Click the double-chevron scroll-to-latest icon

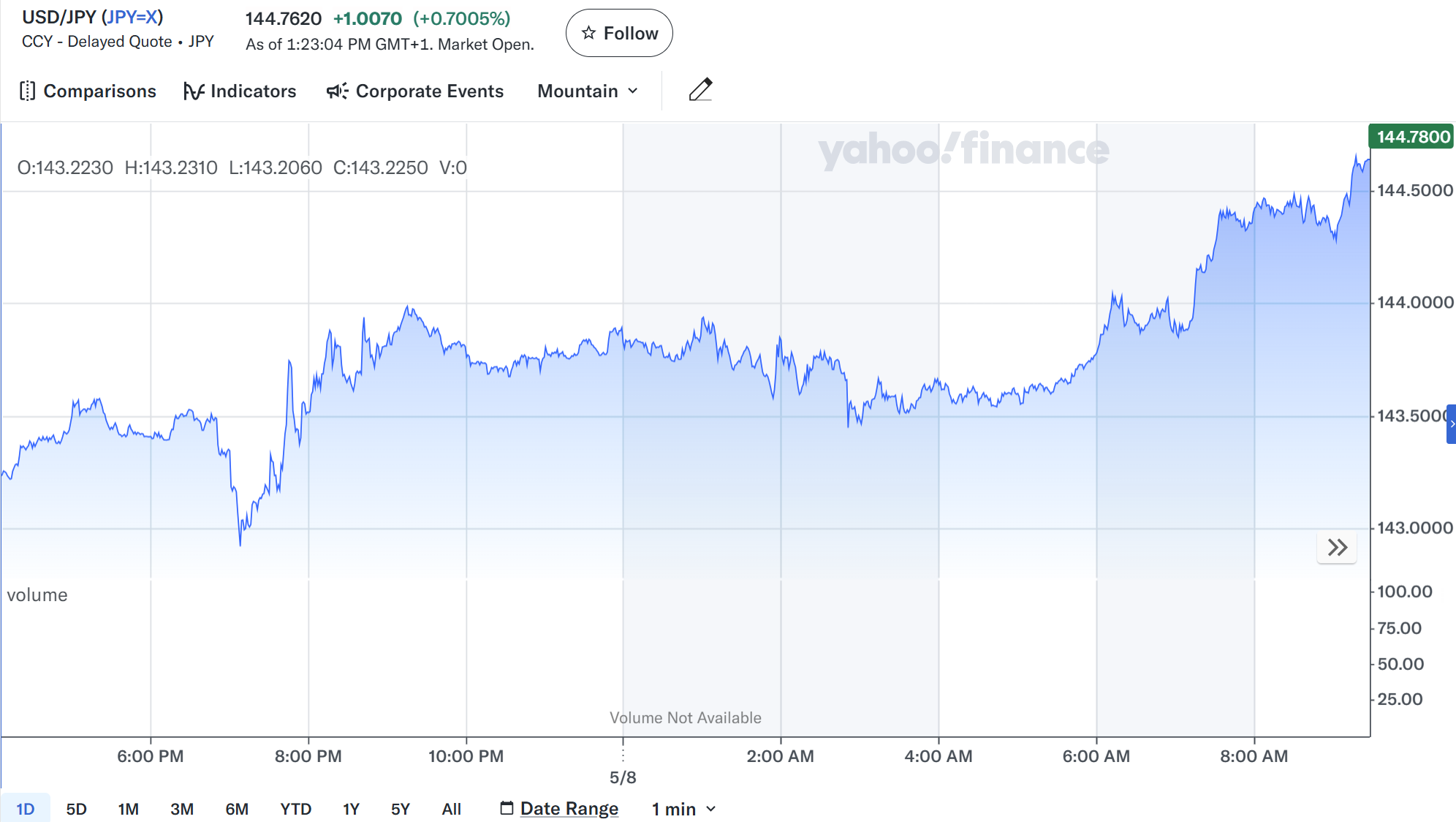[x=1337, y=548]
